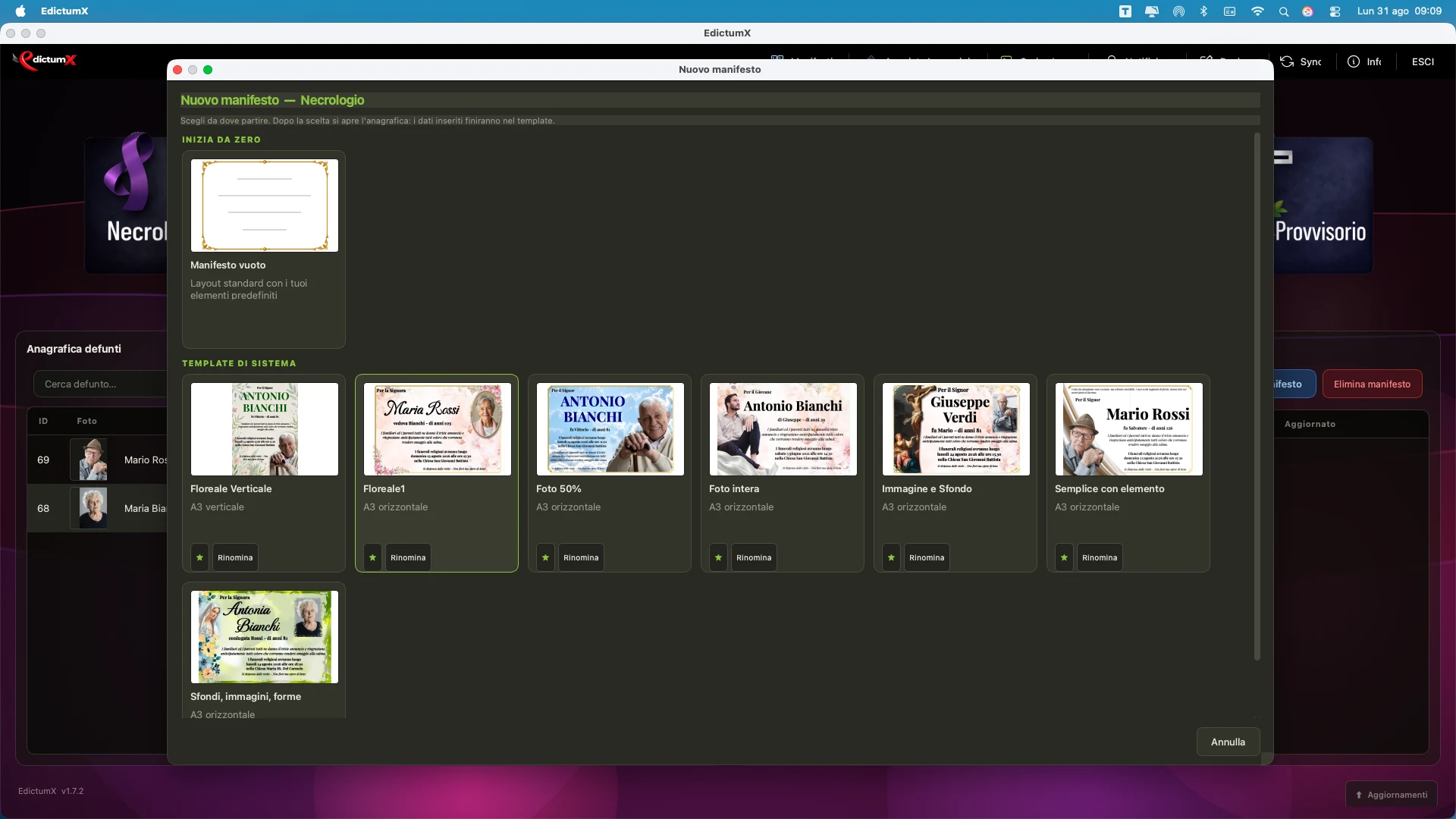Click the template list vertical scrollbar
Image resolution: width=1456 pixels, height=819 pixels.
point(1257,397)
